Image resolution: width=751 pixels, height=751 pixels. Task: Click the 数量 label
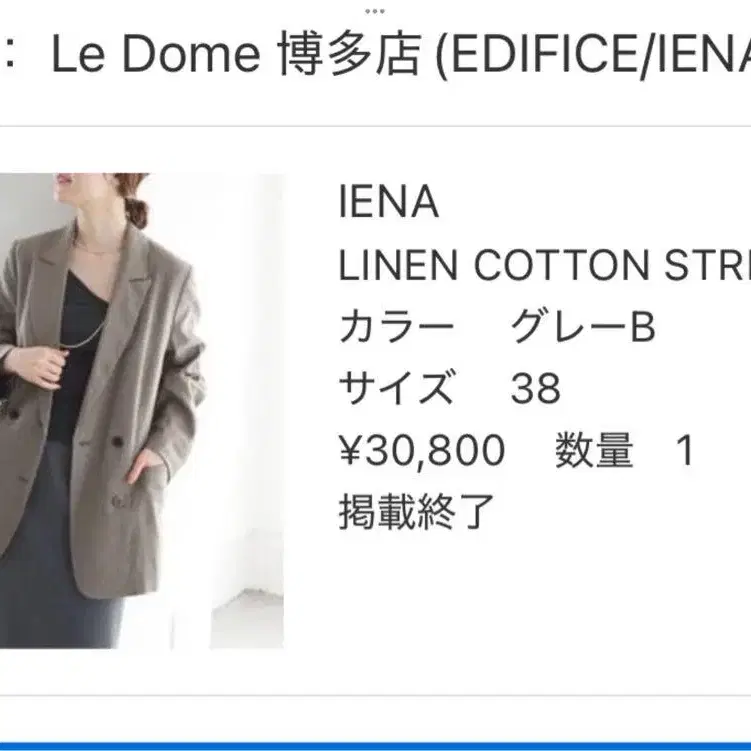[594, 450]
